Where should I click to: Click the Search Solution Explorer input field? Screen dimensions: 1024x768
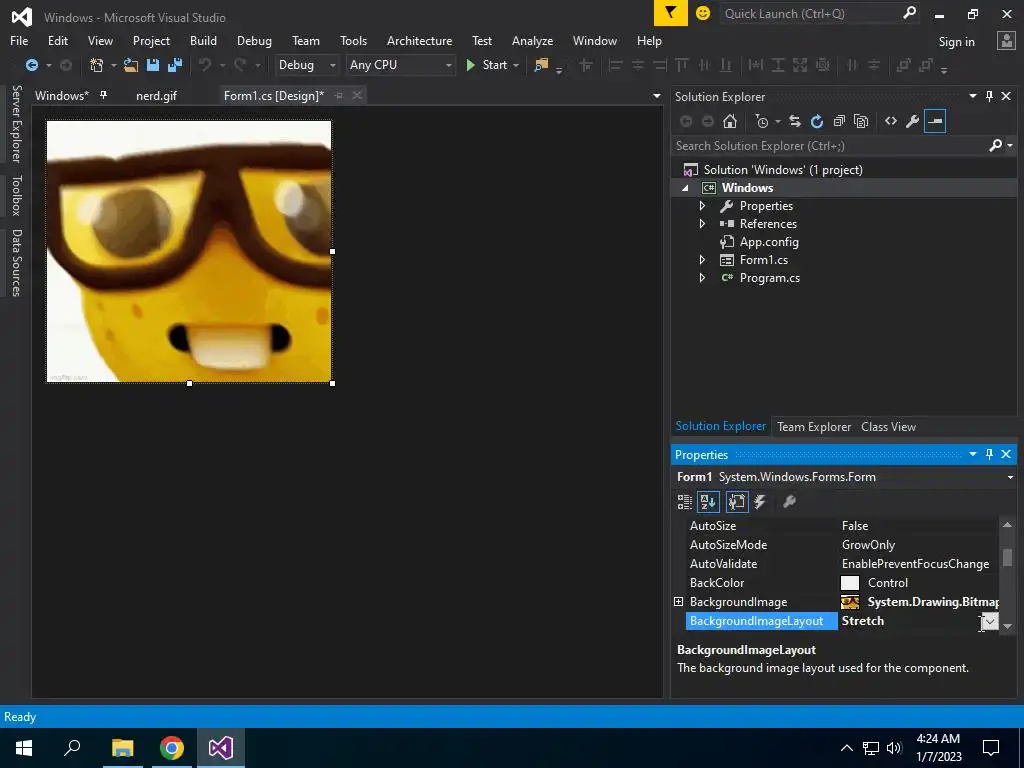(x=829, y=146)
